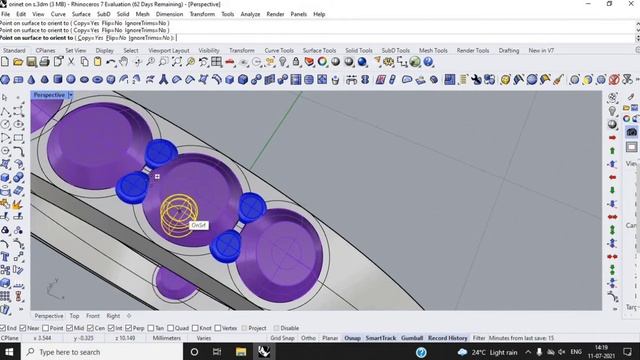Toggle the Perp osnap checkbox
The image size is (640, 360).
pos(129,328)
